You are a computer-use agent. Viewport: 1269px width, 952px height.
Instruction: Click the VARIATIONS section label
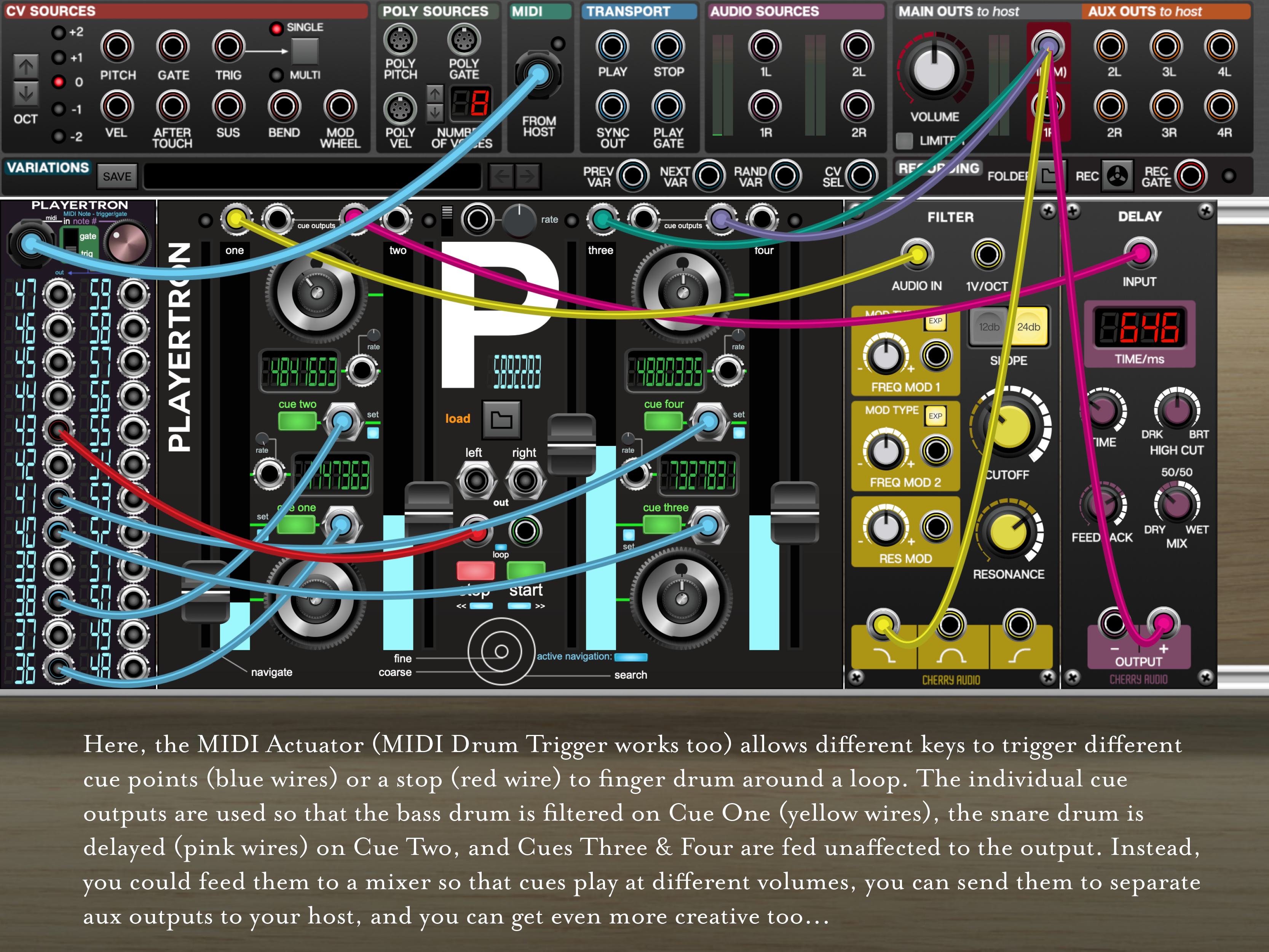tap(48, 168)
